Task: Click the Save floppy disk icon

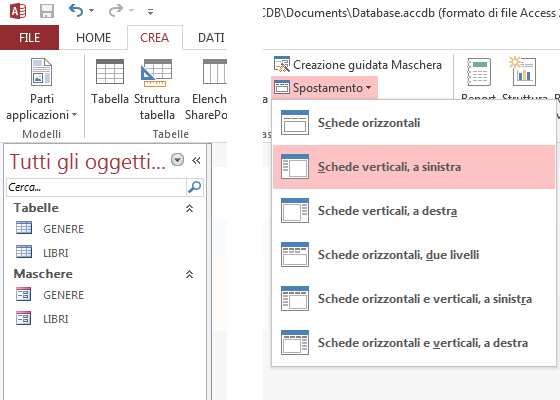Action: coord(47,11)
